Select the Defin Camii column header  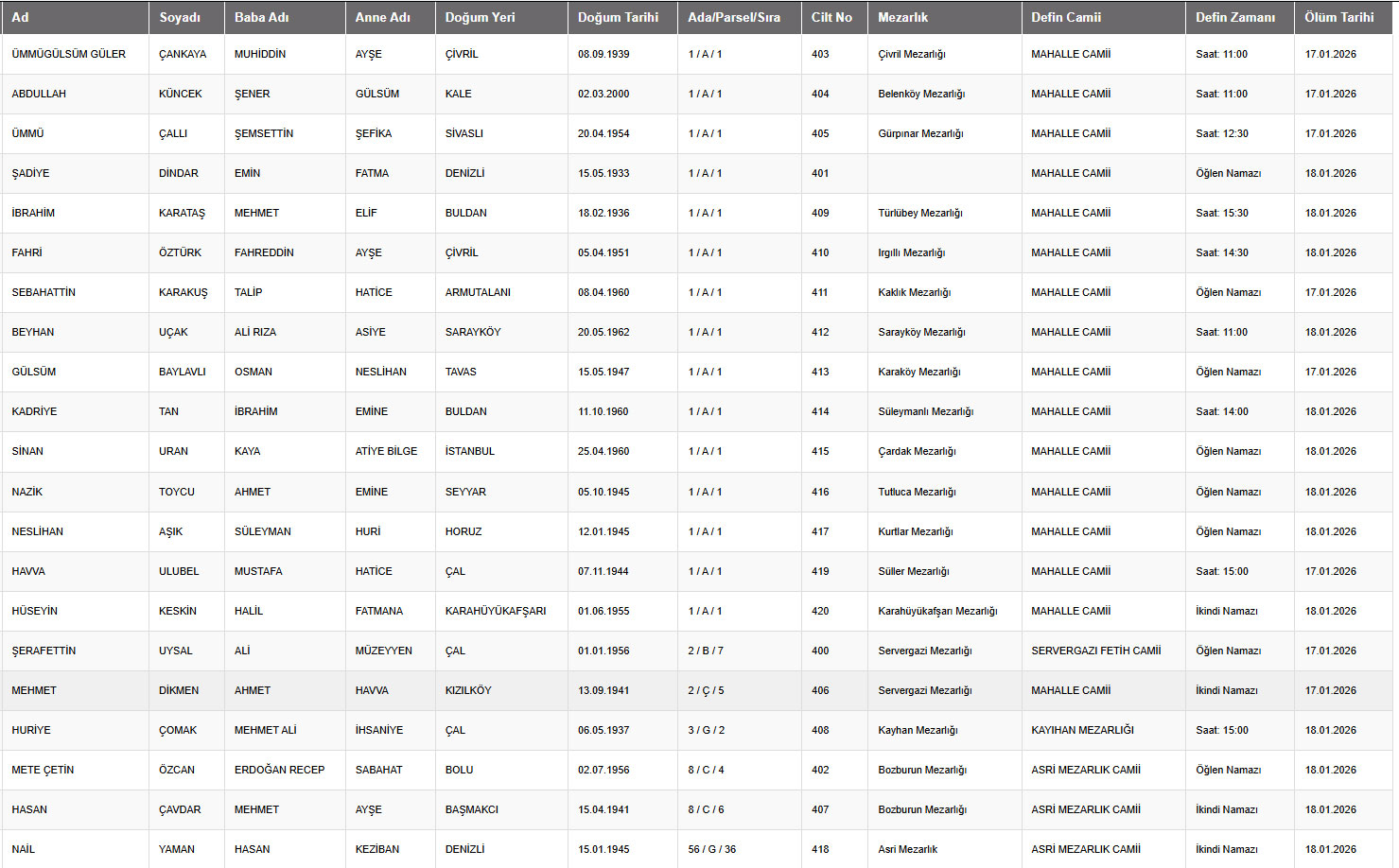pyautogui.click(x=1066, y=17)
